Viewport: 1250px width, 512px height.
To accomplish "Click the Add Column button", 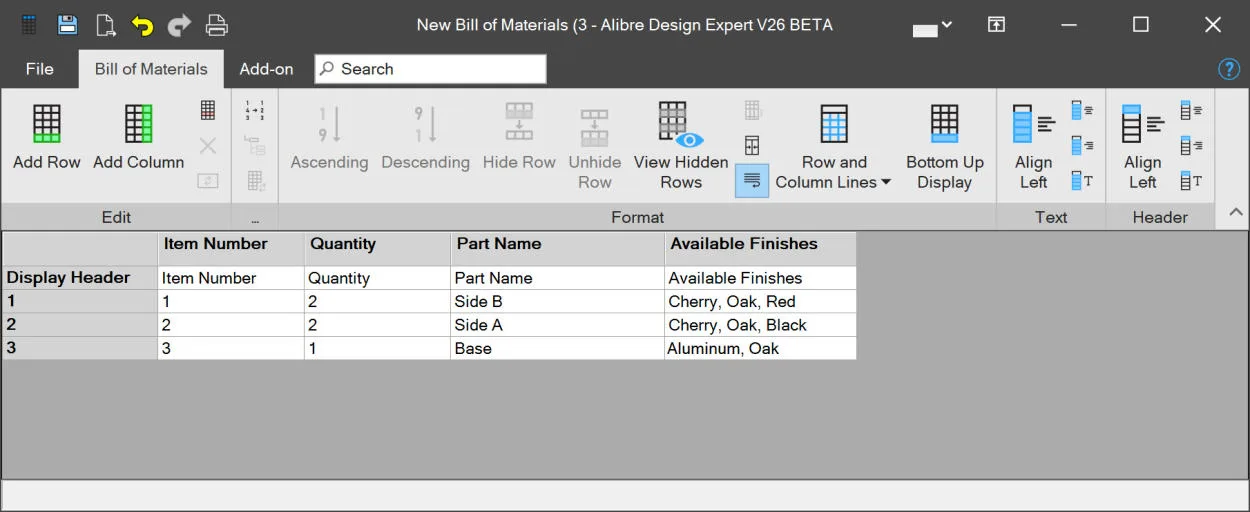I will tap(138, 138).
